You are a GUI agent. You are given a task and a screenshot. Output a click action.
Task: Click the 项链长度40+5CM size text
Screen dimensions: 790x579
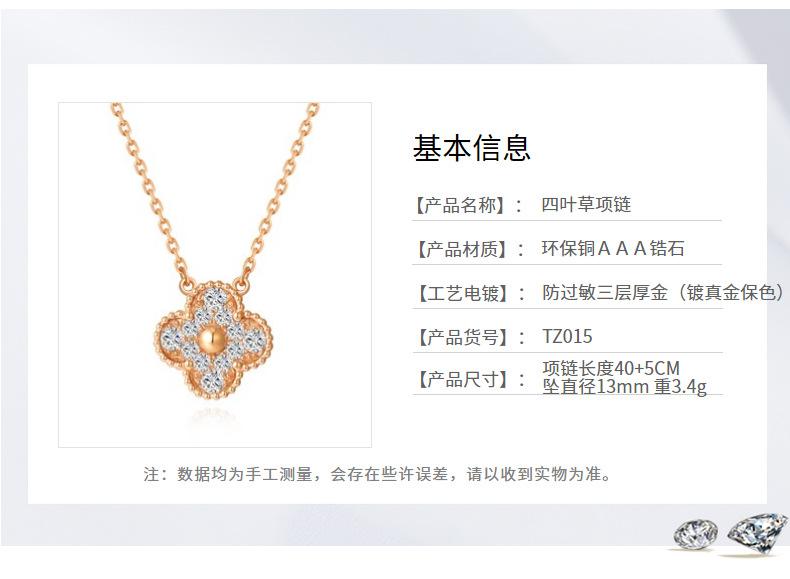611,368
